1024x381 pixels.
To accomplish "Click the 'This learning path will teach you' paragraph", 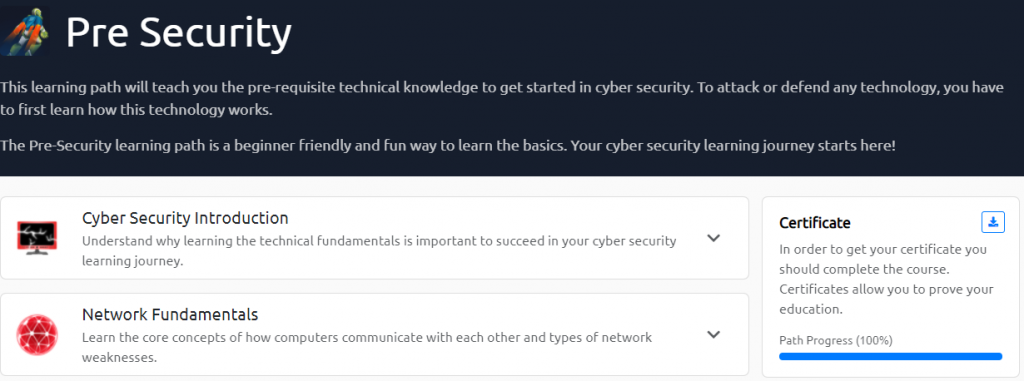I will (502, 99).
